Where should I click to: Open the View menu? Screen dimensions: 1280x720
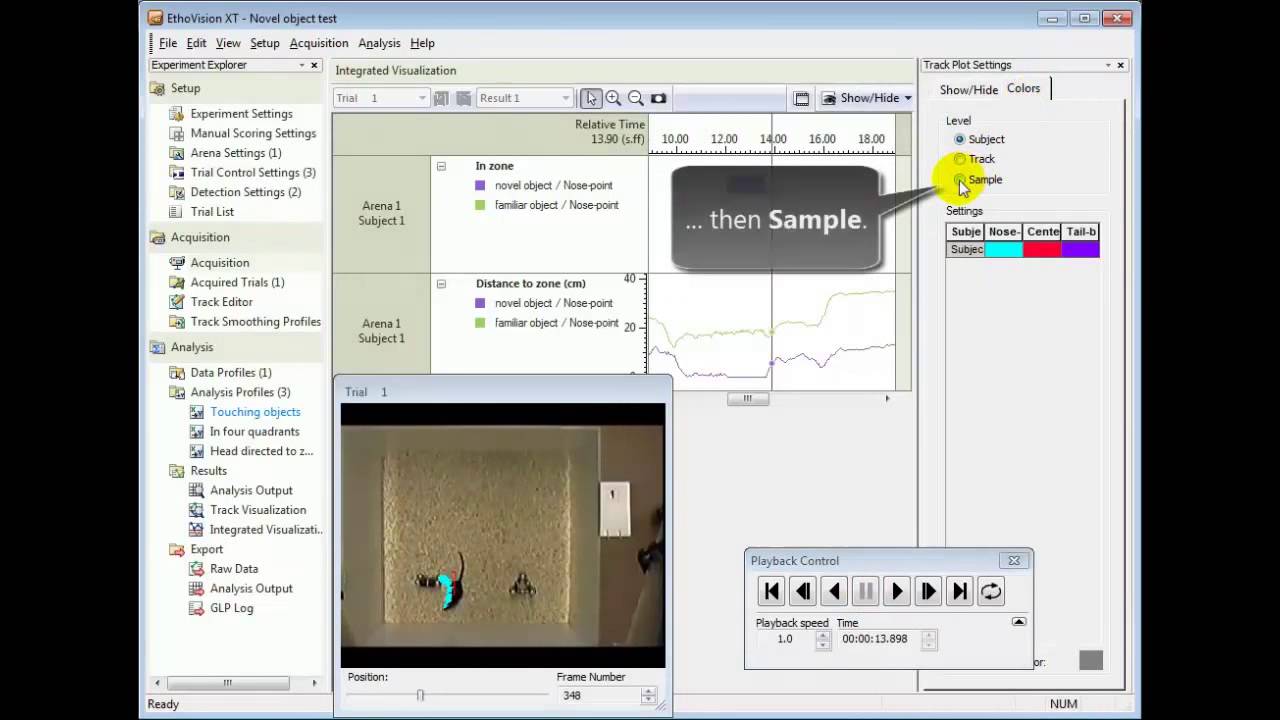pyautogui.click(x=228, y=43)
